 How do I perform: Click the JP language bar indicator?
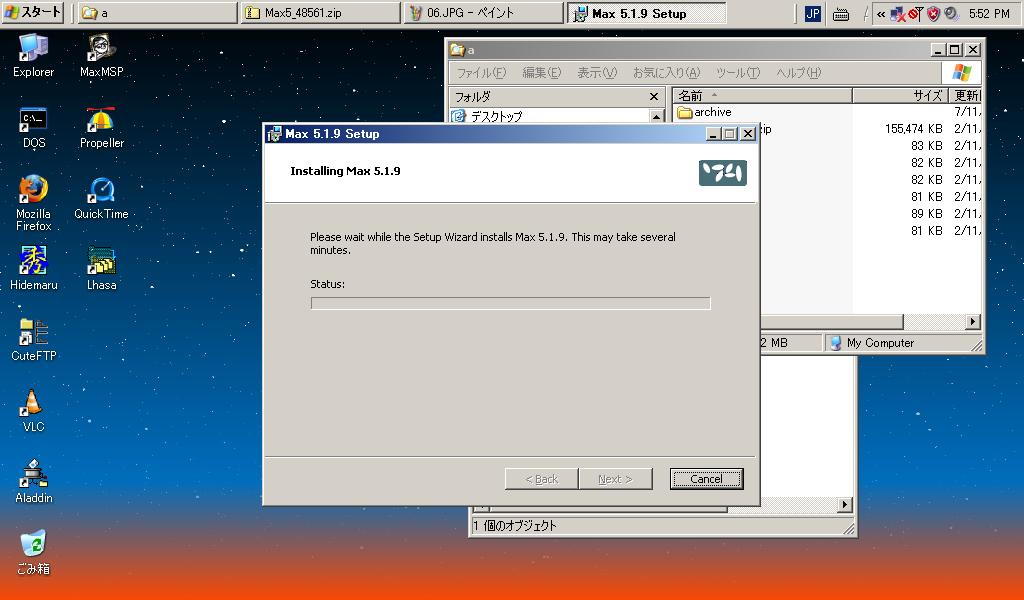point(812,14)
